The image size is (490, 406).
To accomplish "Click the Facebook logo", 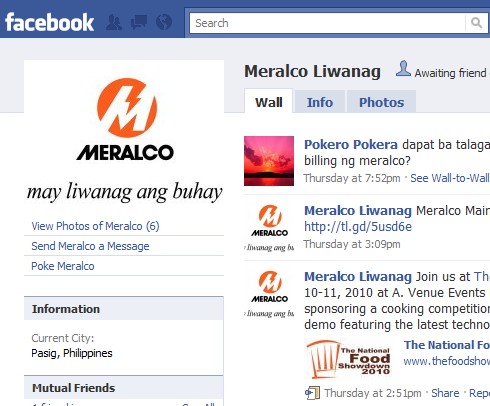I will click(x=49, y=23).
